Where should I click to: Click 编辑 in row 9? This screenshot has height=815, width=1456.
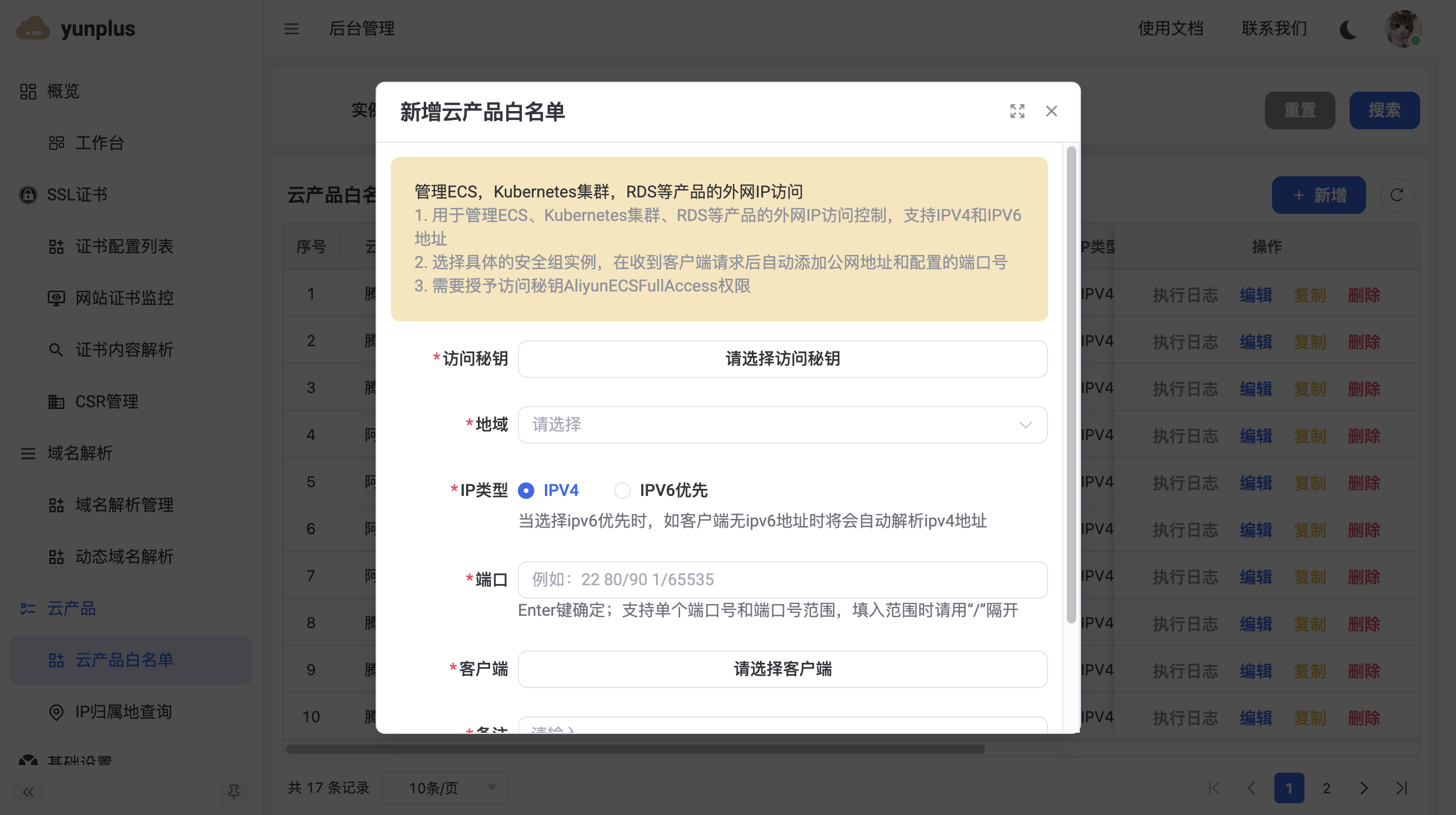(x=1256, y=670)
